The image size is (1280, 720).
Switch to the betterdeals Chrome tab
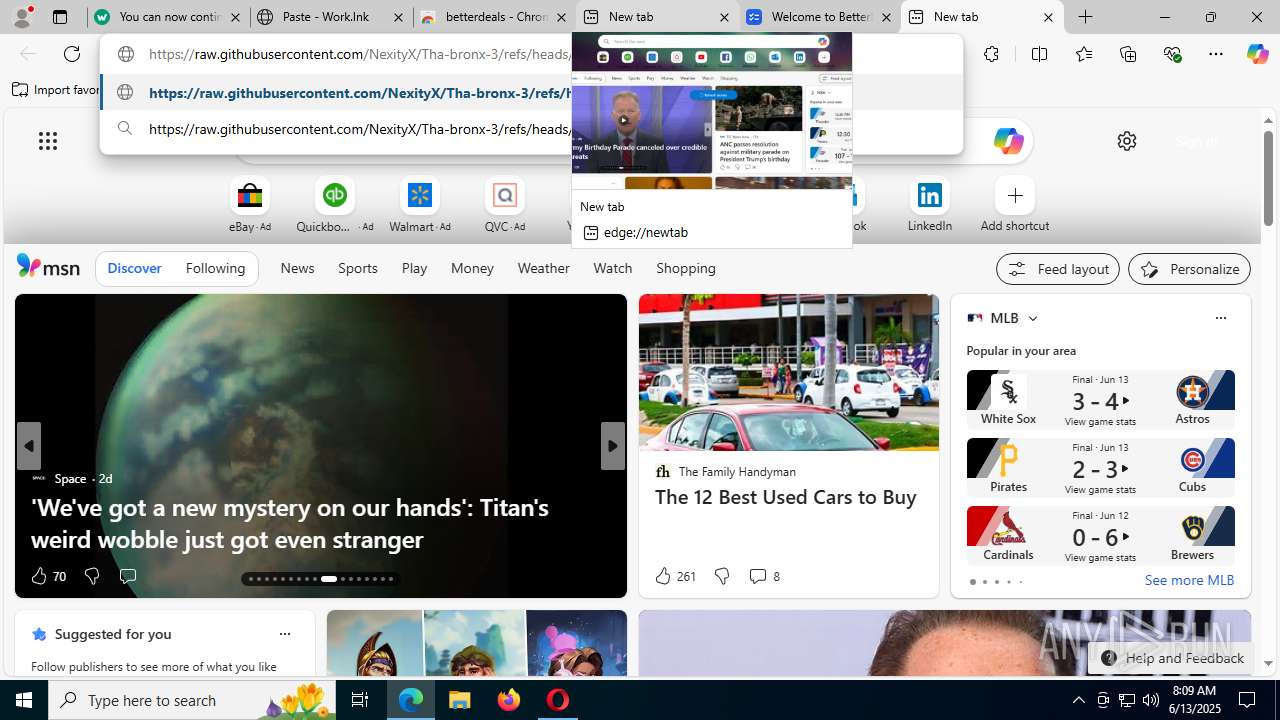coord(494,17)
